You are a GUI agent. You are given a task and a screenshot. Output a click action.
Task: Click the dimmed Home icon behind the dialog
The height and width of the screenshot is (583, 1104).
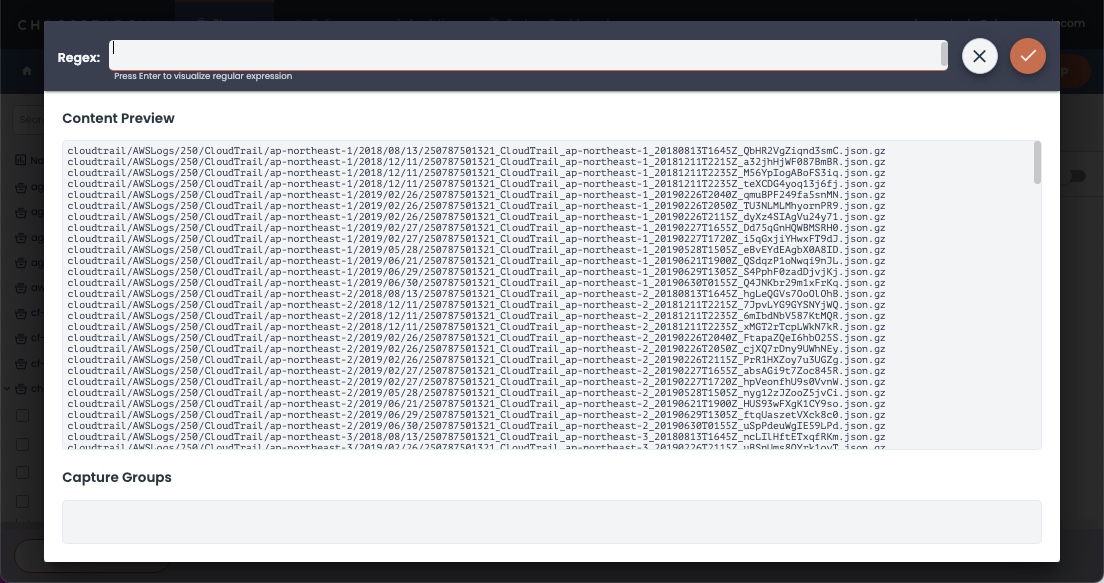[x=27, y=71]
